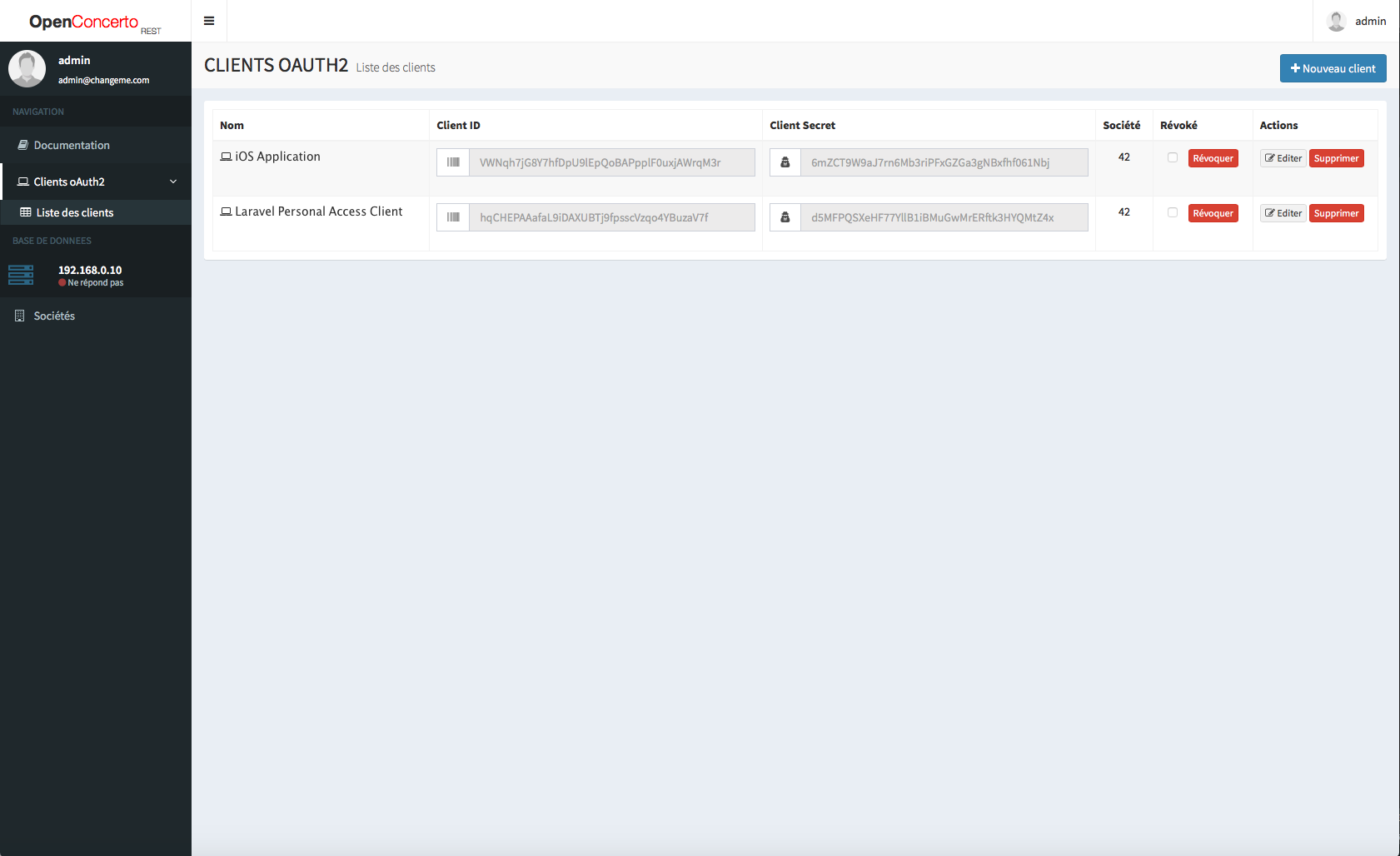
Task: Create a client with Nouveau client button
Action: 1333,68
